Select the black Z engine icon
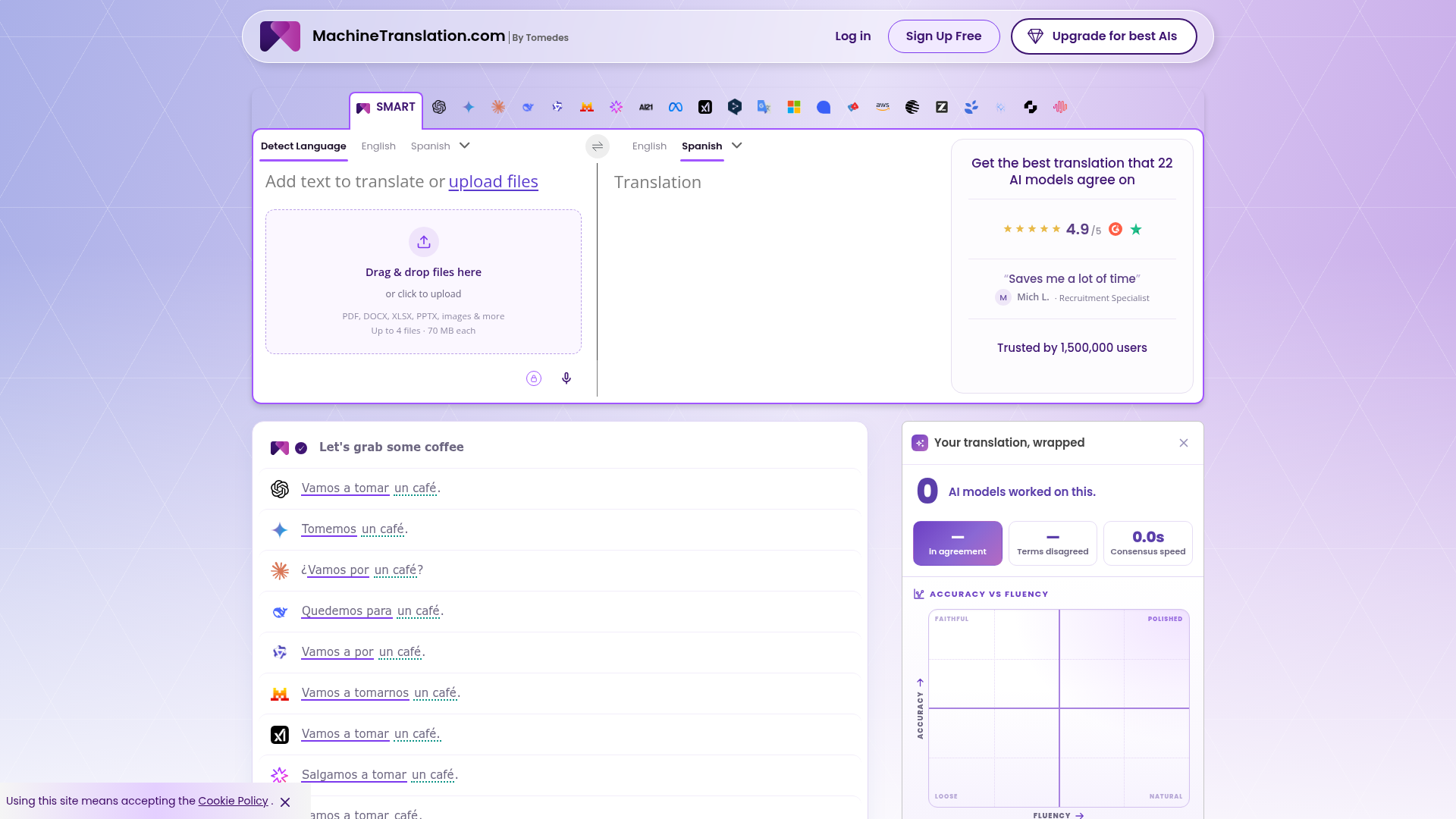1456x819 pixels. 942,107
